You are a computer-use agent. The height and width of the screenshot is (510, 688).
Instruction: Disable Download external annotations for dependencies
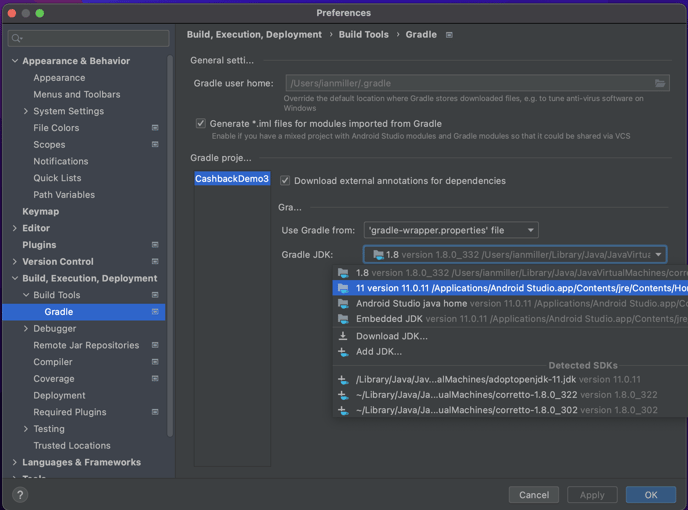tap(285, 181)
